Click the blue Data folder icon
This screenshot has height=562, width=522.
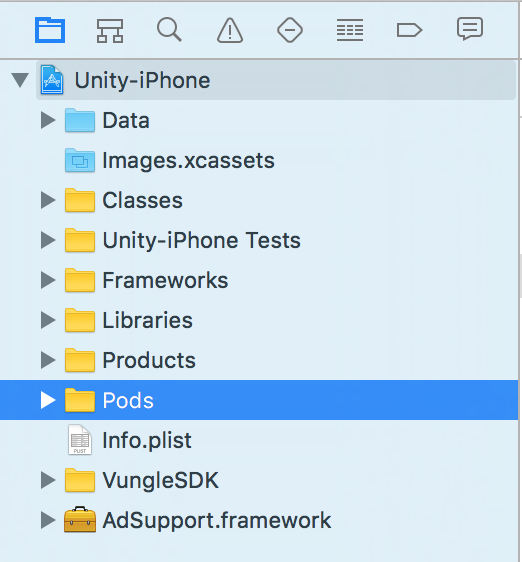click(x=80, y=120)
